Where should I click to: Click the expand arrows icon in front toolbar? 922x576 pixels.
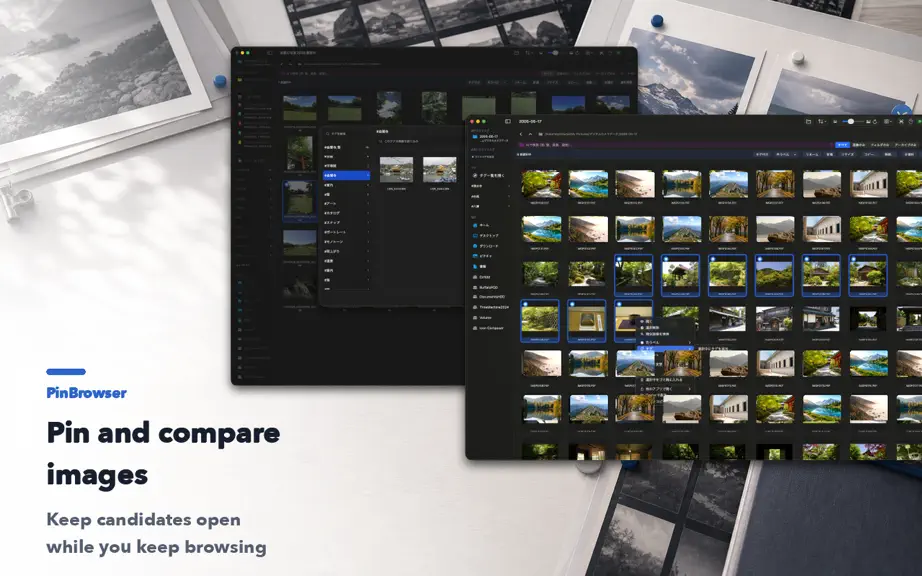901,122
